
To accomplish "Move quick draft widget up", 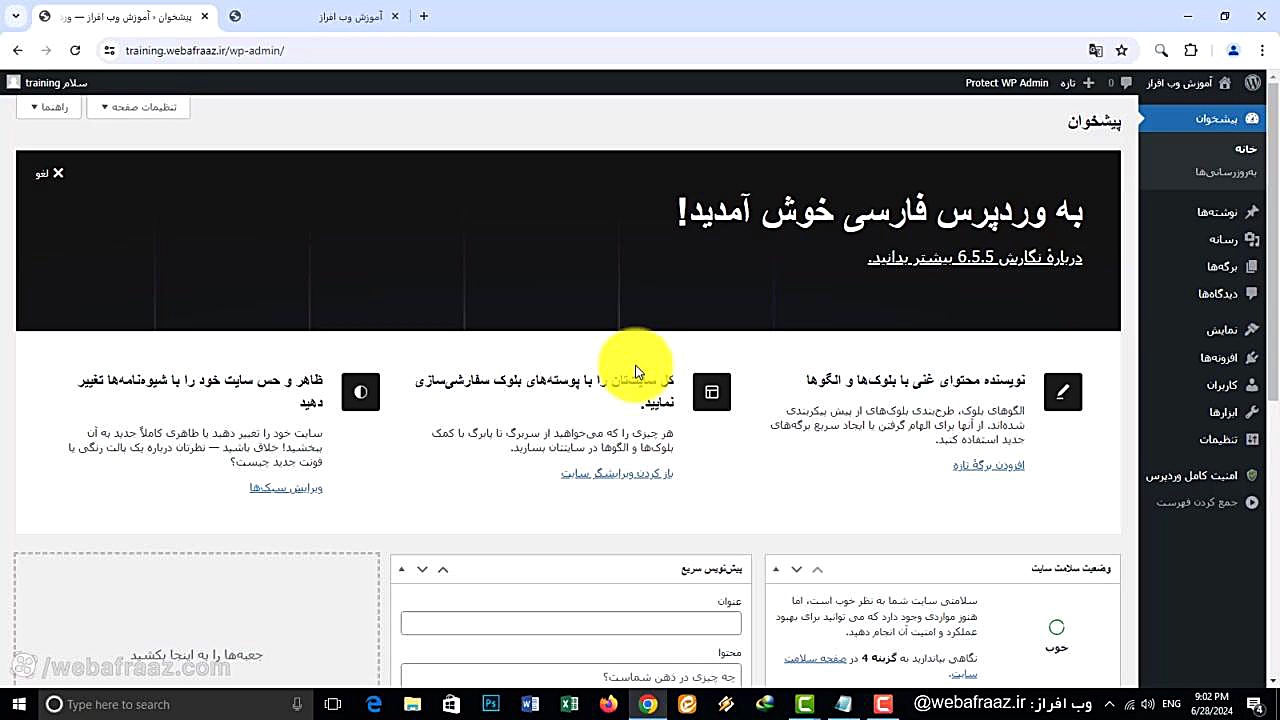I will tap(443, 569).
